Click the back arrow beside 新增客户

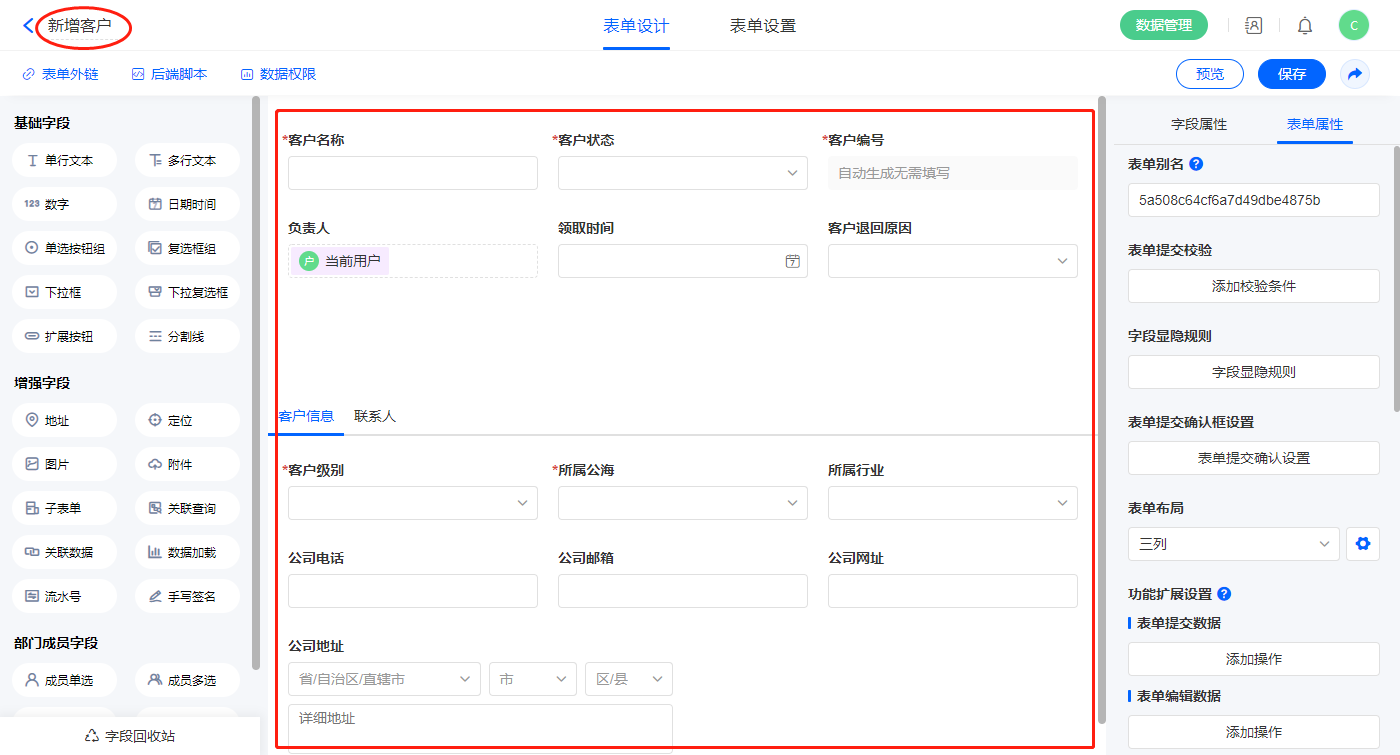coord(28,26)
